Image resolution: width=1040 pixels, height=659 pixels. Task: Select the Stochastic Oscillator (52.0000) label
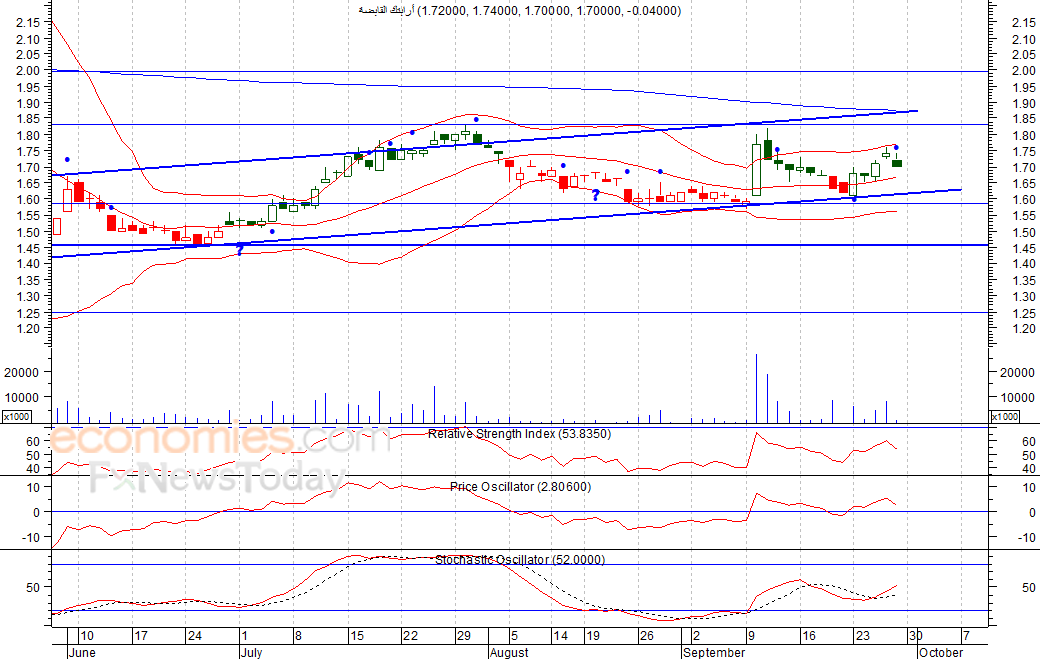(520, 560)
